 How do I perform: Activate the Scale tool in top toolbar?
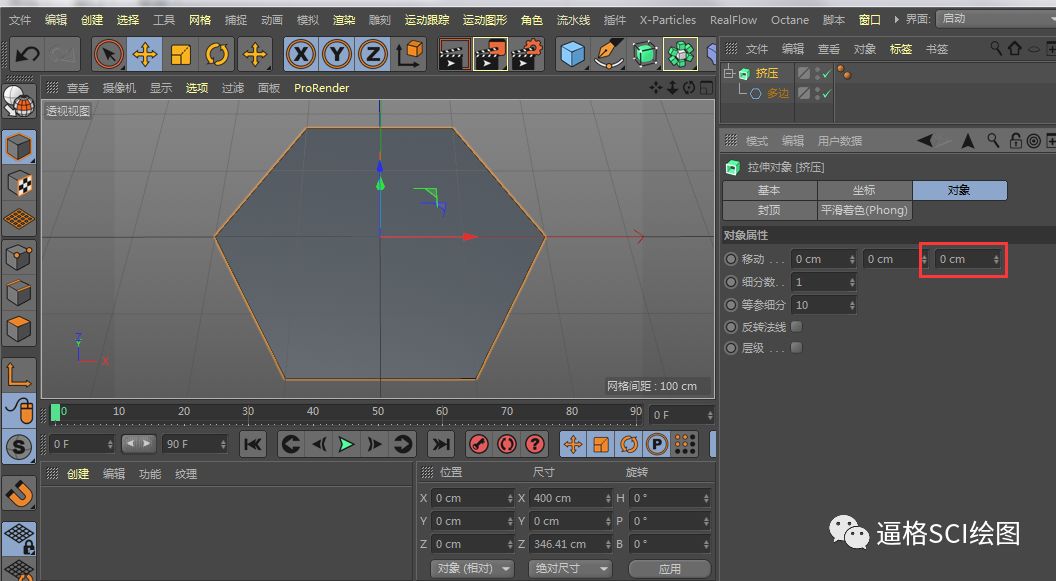pyautogui.click(x=181, y=54)
